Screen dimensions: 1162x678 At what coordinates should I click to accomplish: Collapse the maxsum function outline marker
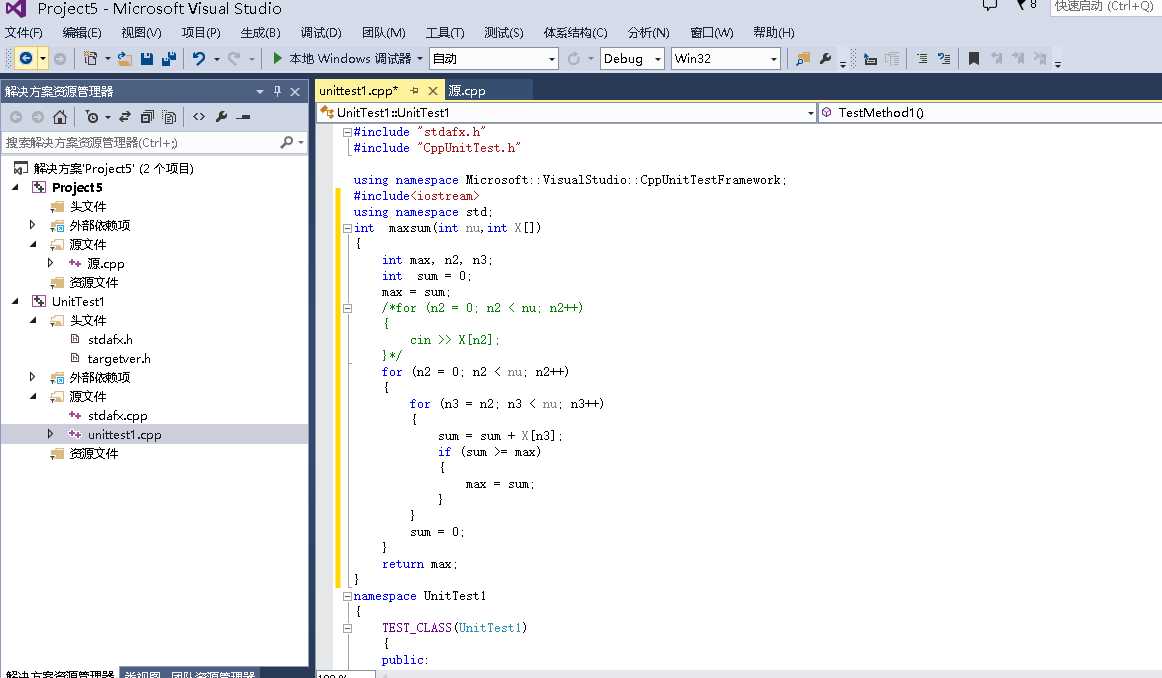click(347, 228)
